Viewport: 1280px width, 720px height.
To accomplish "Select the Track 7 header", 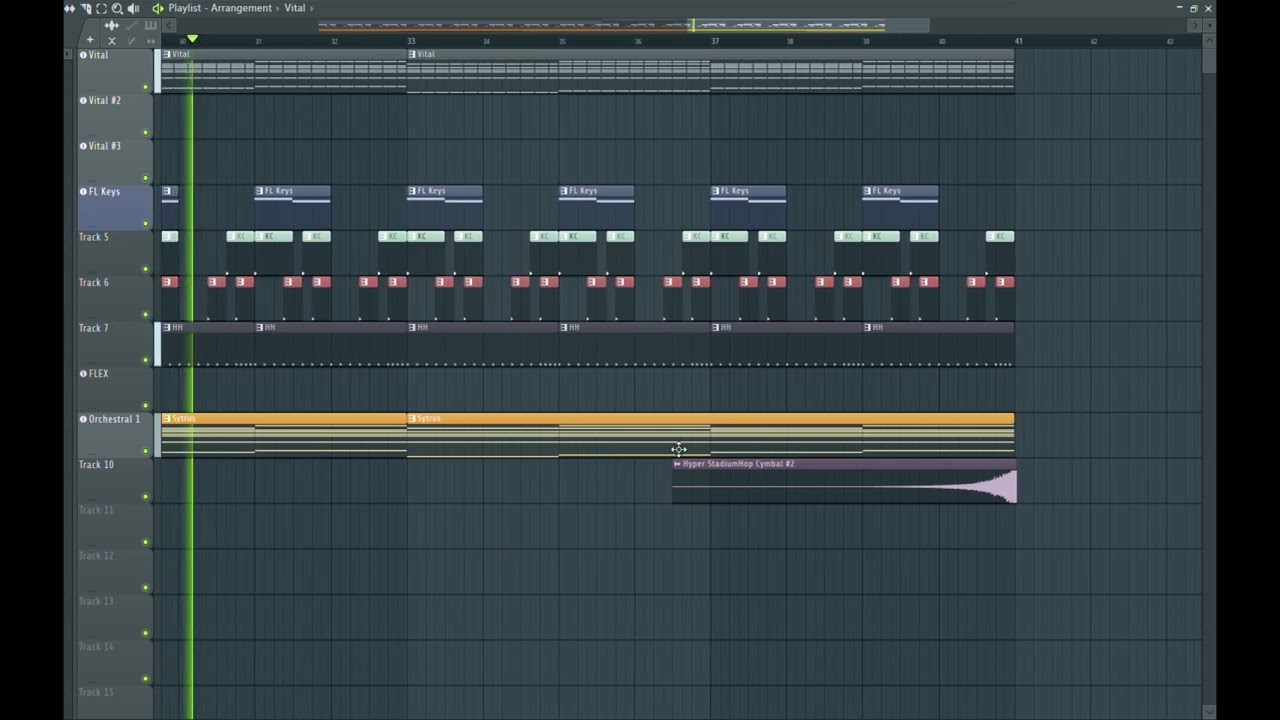I will [115, 344].
